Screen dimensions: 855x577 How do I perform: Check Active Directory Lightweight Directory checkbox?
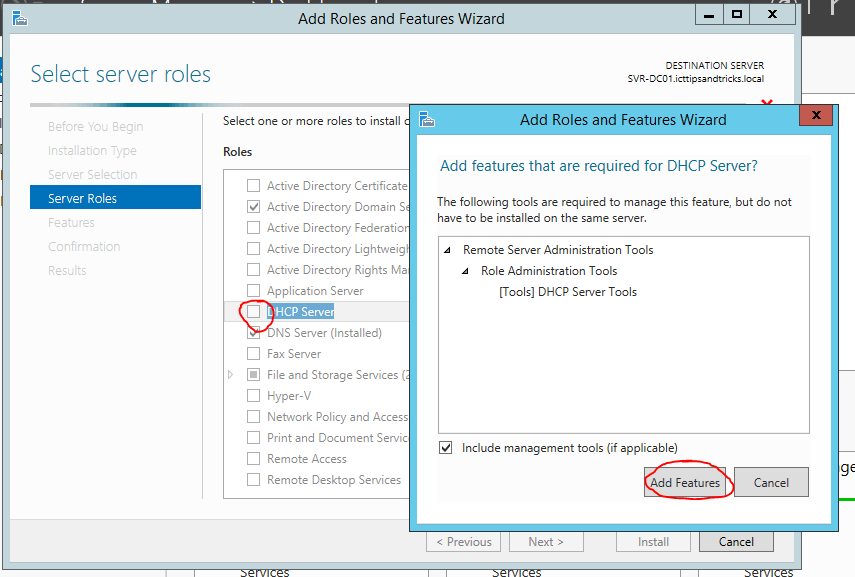254,249
